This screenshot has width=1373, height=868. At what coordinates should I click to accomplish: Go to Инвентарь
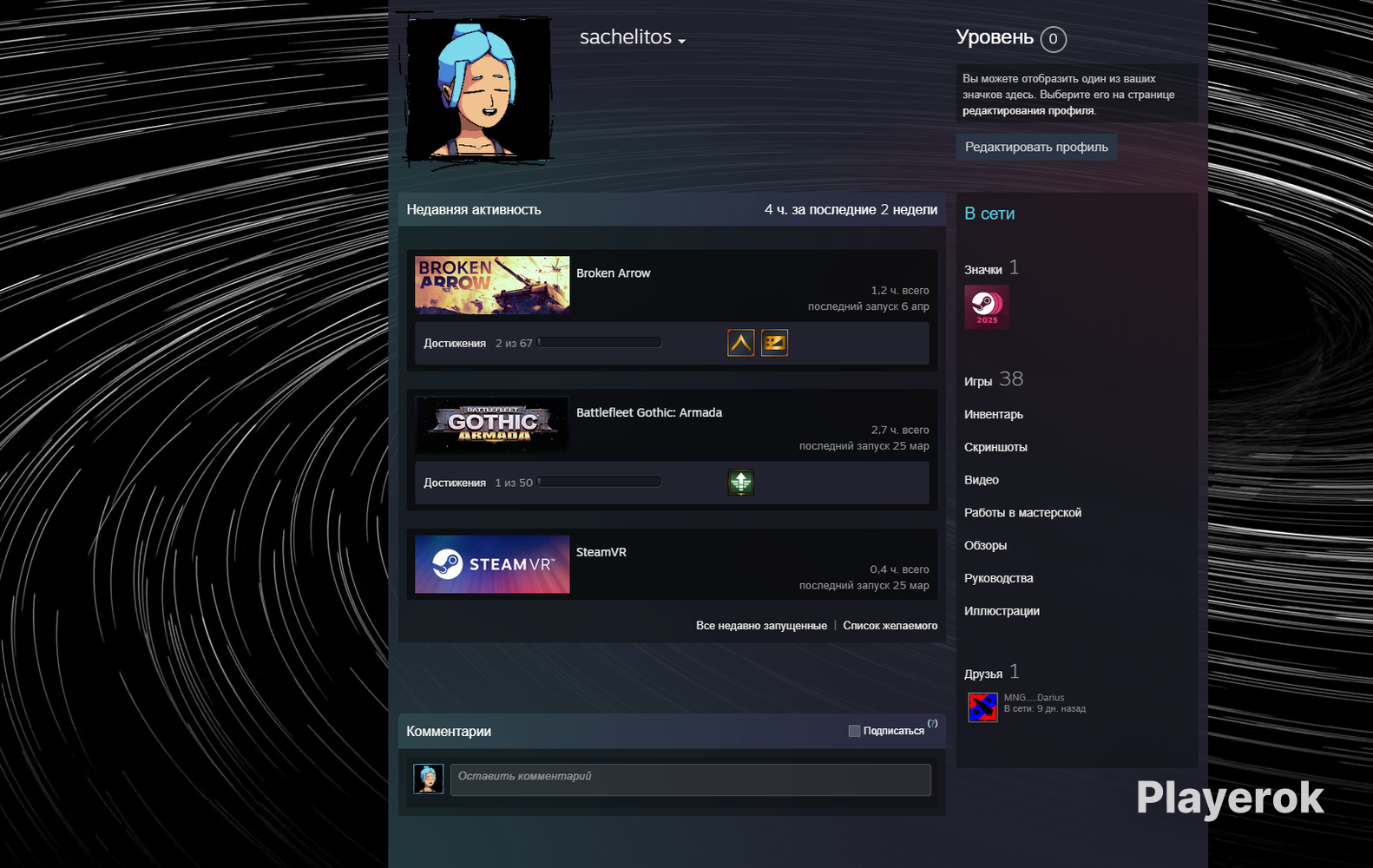[x=994, y=415]
